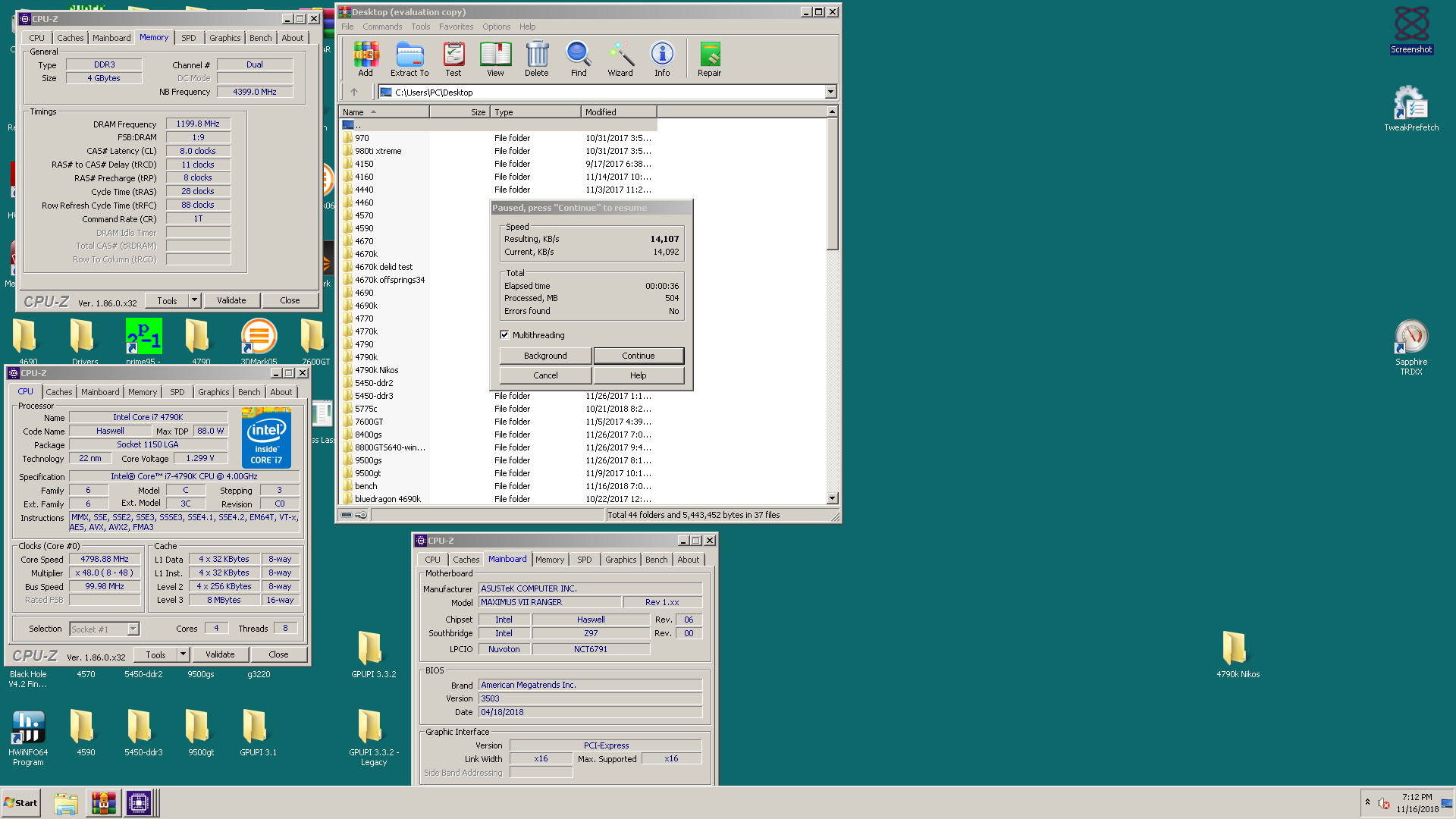This screenshot has height=819, width=1456.
Task: Open Sapphire TRIXX desktop shortcut
Action: point(1411,347)
